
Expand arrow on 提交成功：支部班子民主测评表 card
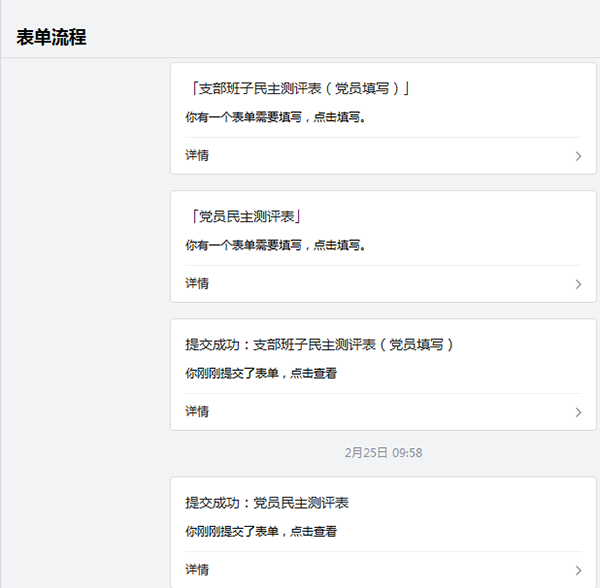coord(578,412)
